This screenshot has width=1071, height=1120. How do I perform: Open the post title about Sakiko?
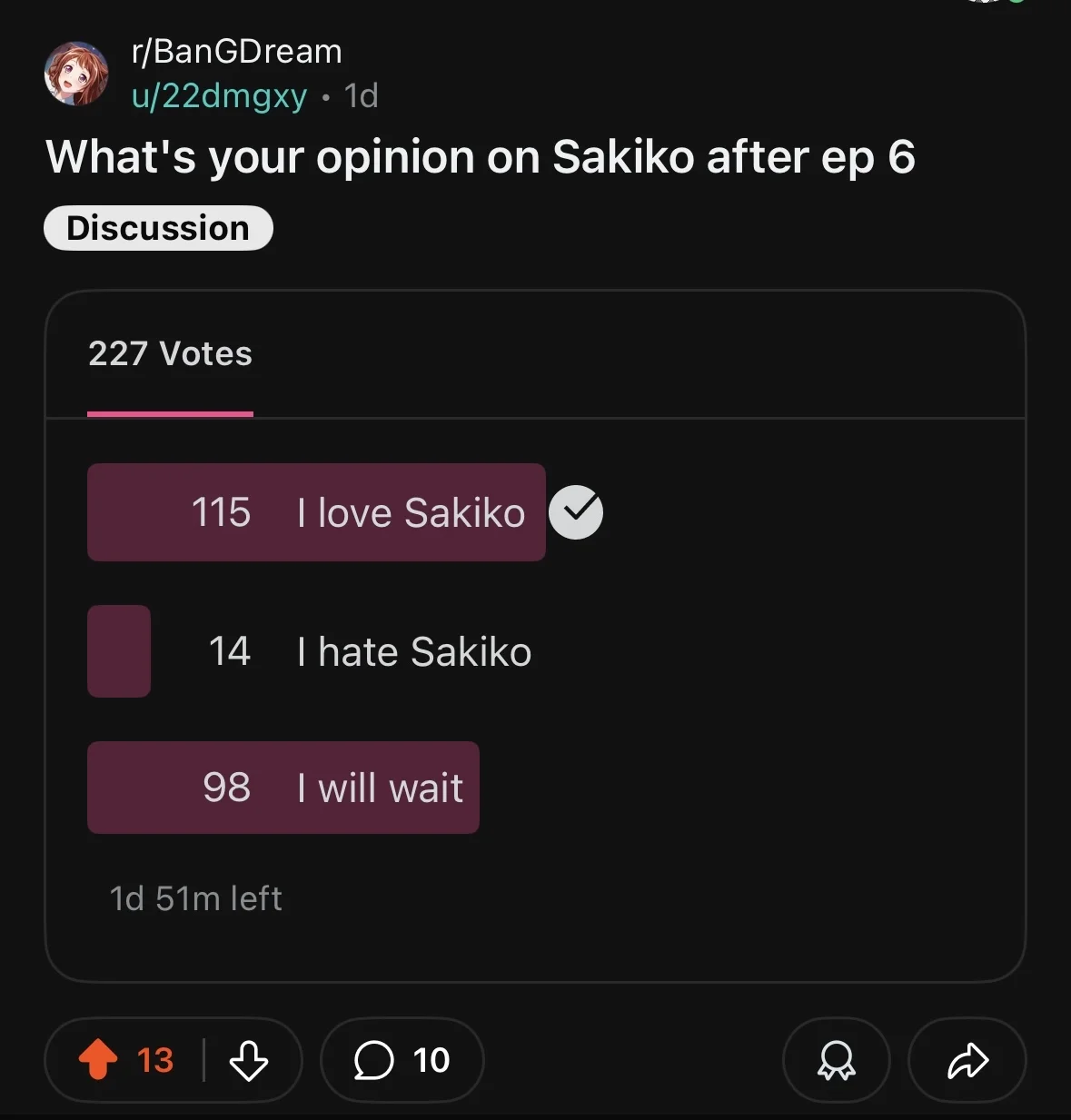(480, 157)
